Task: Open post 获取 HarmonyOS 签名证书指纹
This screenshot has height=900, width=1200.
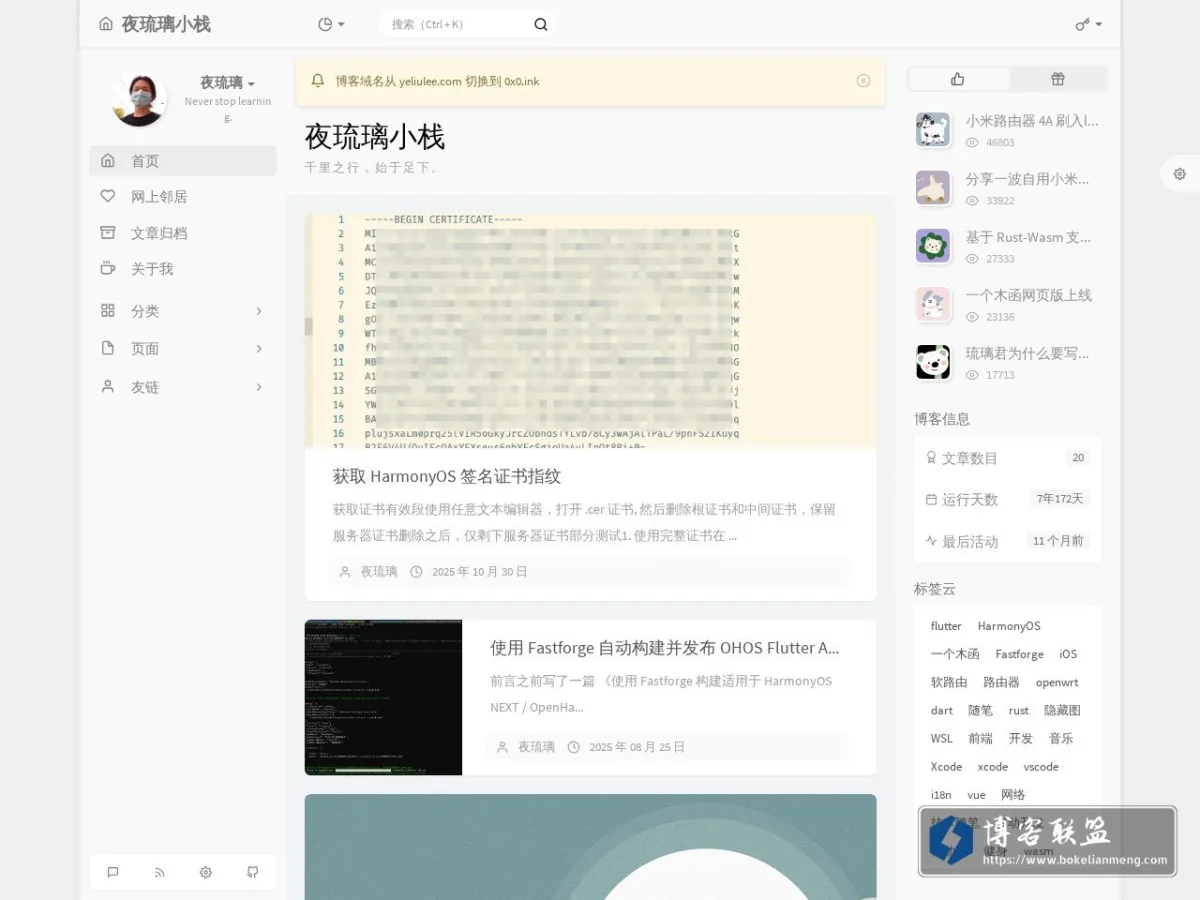Action: [447, 476]
